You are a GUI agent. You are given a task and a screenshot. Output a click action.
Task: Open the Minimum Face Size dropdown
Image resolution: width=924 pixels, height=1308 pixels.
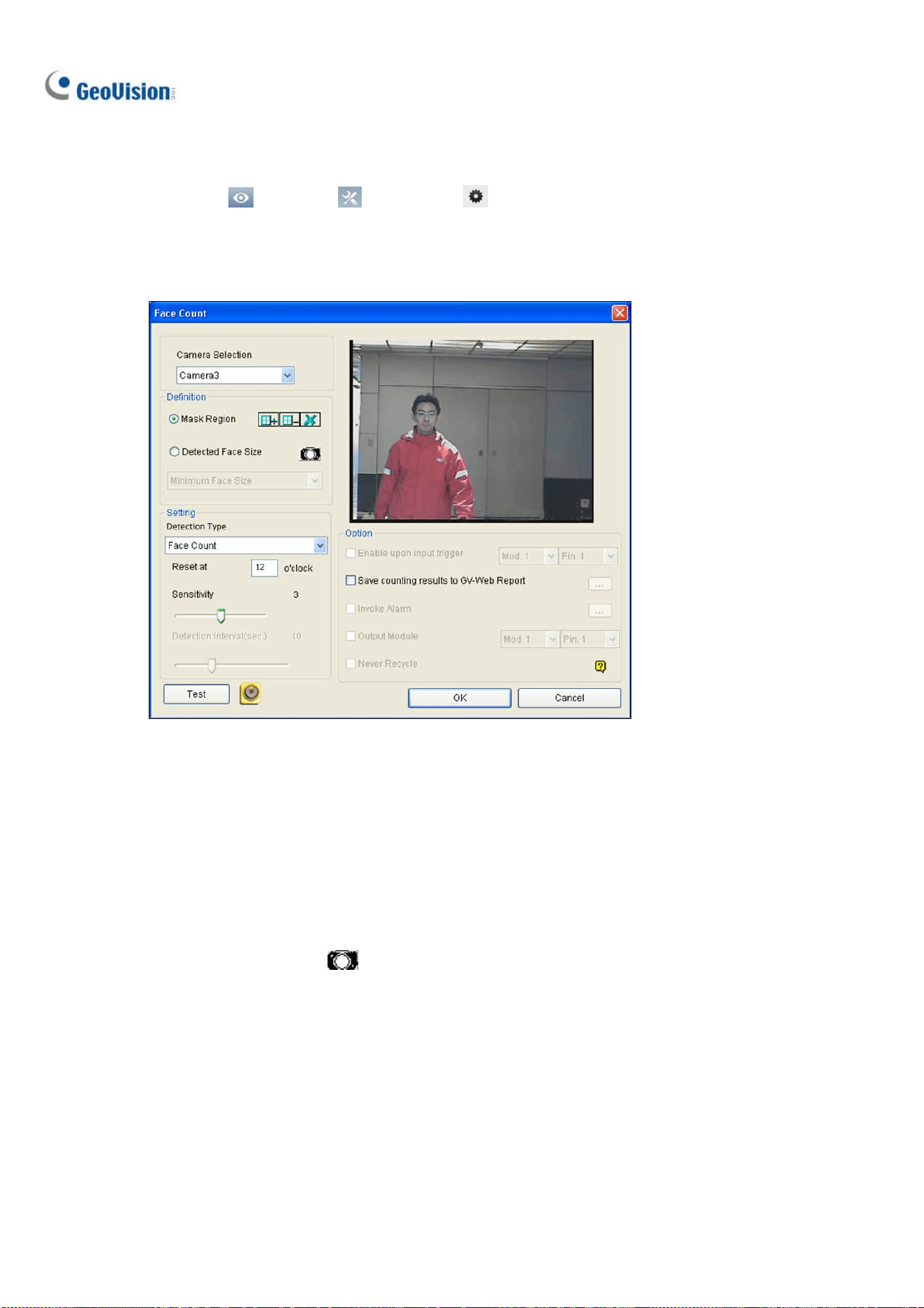[244, 481]
